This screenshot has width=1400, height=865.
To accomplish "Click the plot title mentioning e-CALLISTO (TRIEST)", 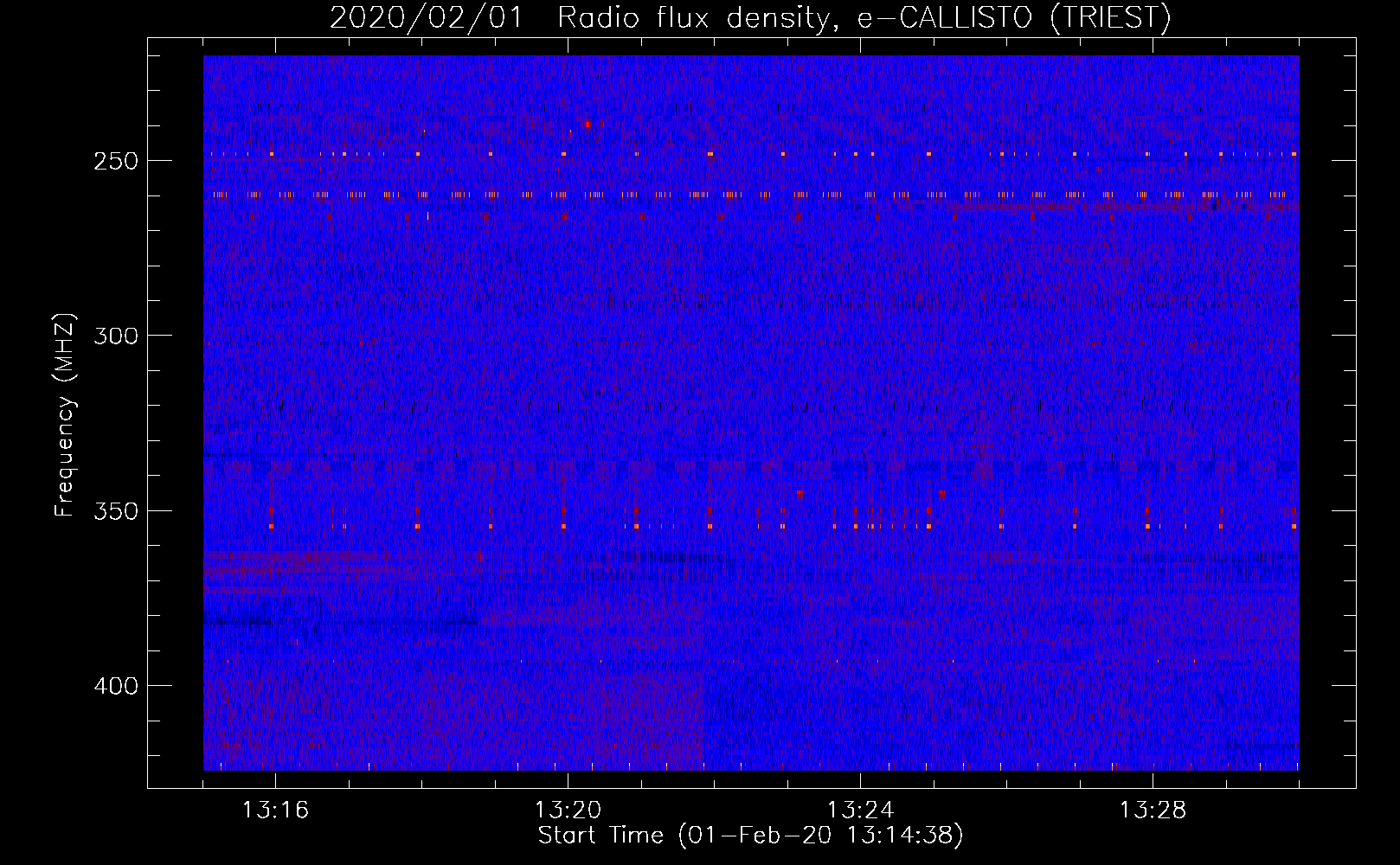I will 750,17.
